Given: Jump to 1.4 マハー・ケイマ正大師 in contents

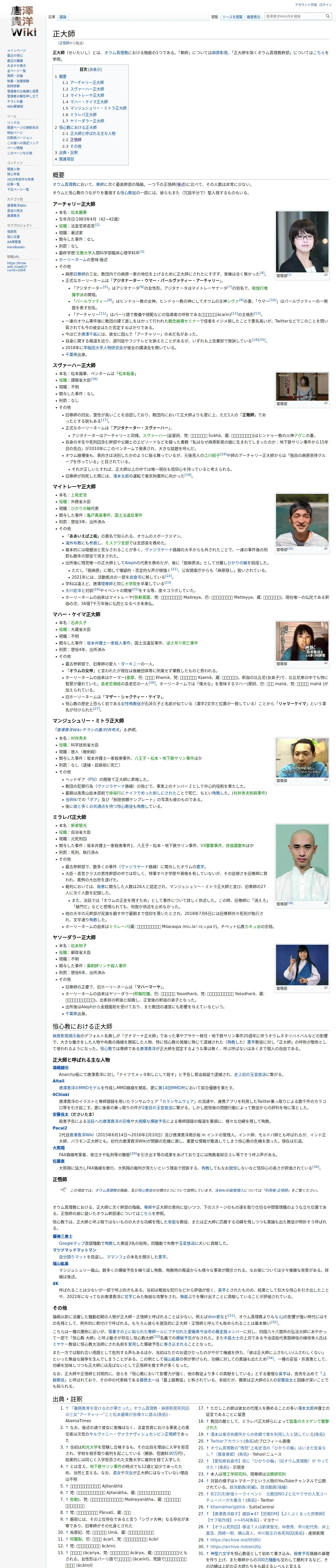Looking at the screenshot, I should tap(85, 102).
